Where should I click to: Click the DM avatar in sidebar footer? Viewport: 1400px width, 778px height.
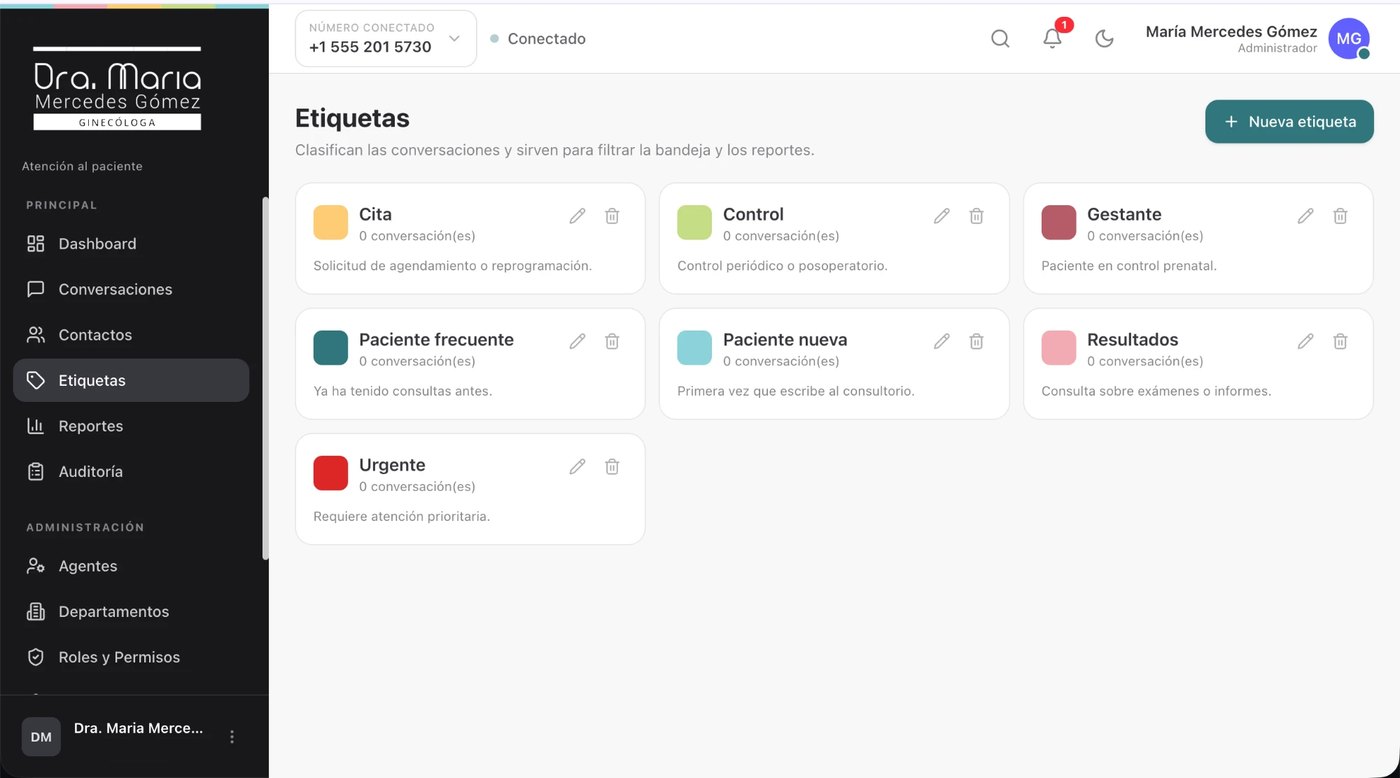41,737
